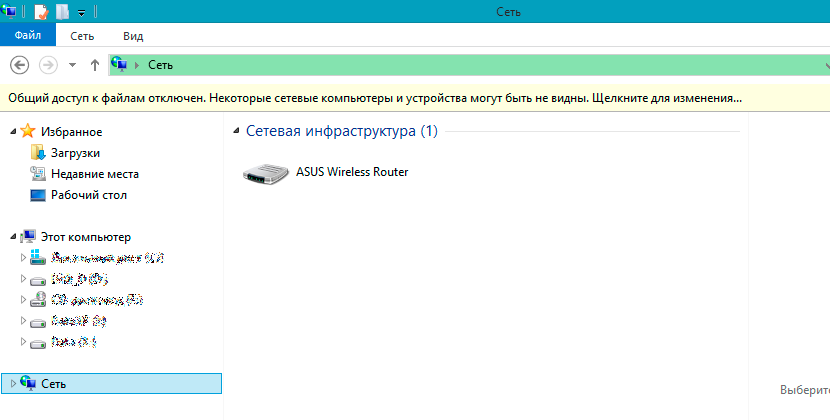Collapse the Этот компьютер tree node
Image resolution: width=830 pixels, height=420 pixels.
12,237
